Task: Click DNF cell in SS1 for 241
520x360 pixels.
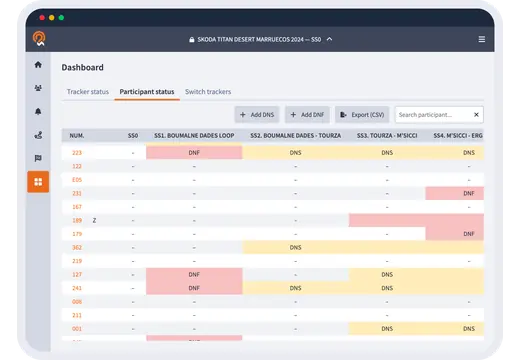Action: [194, 288]
